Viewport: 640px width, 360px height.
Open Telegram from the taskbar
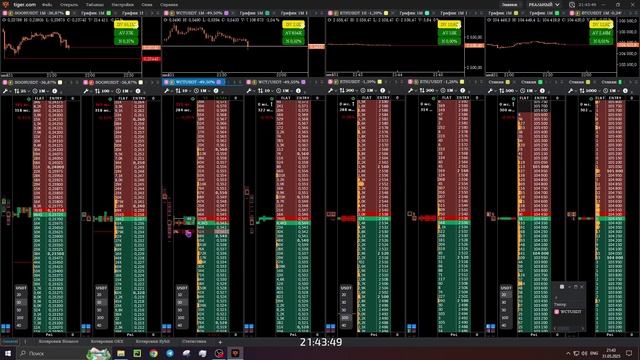tap(170, 353)
